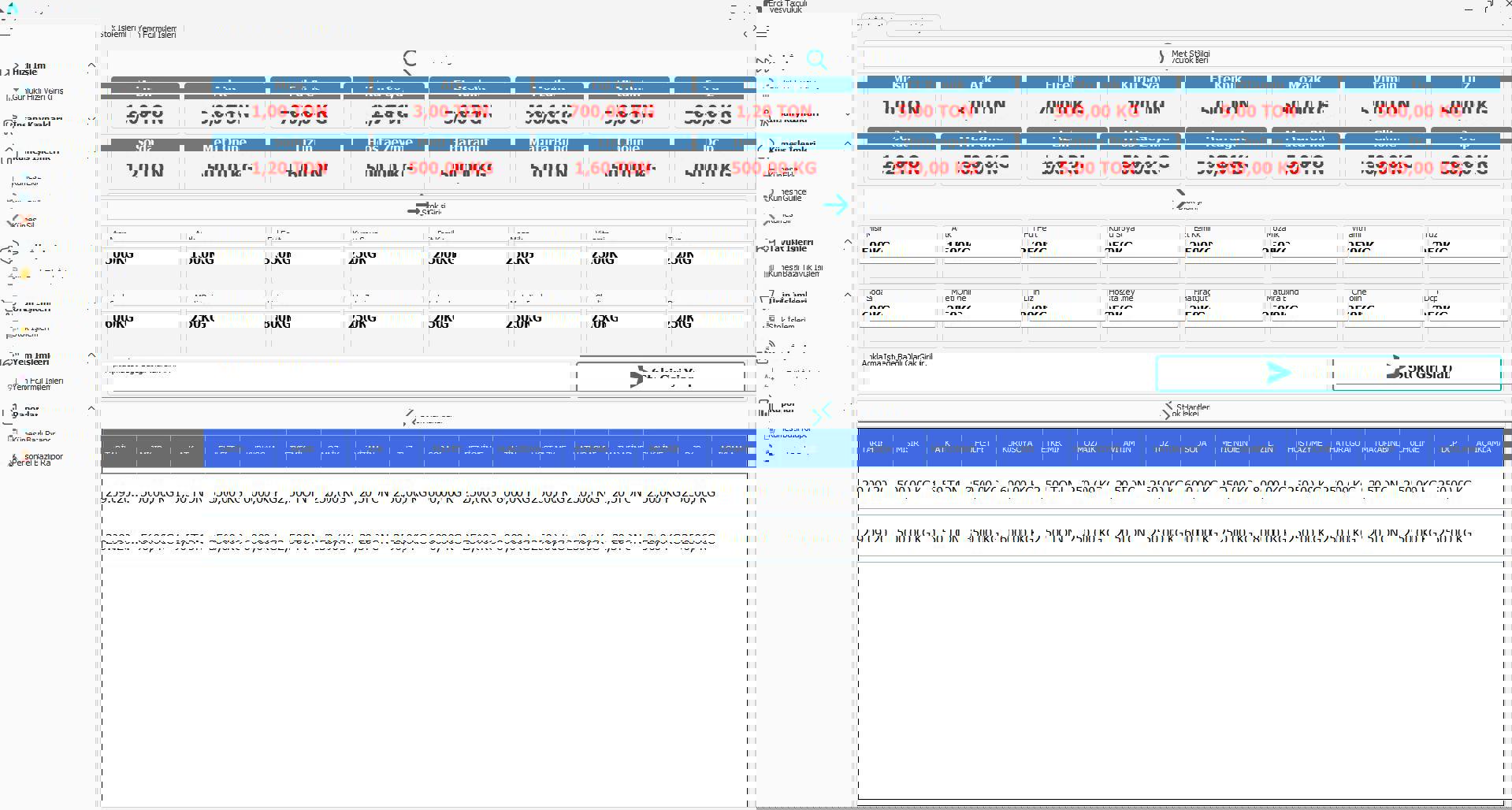Image resolution: width=1512 pixels, height=810 pixels.
Task: Click the circular refresh icon above the left cards
Action: pos(411,58)
